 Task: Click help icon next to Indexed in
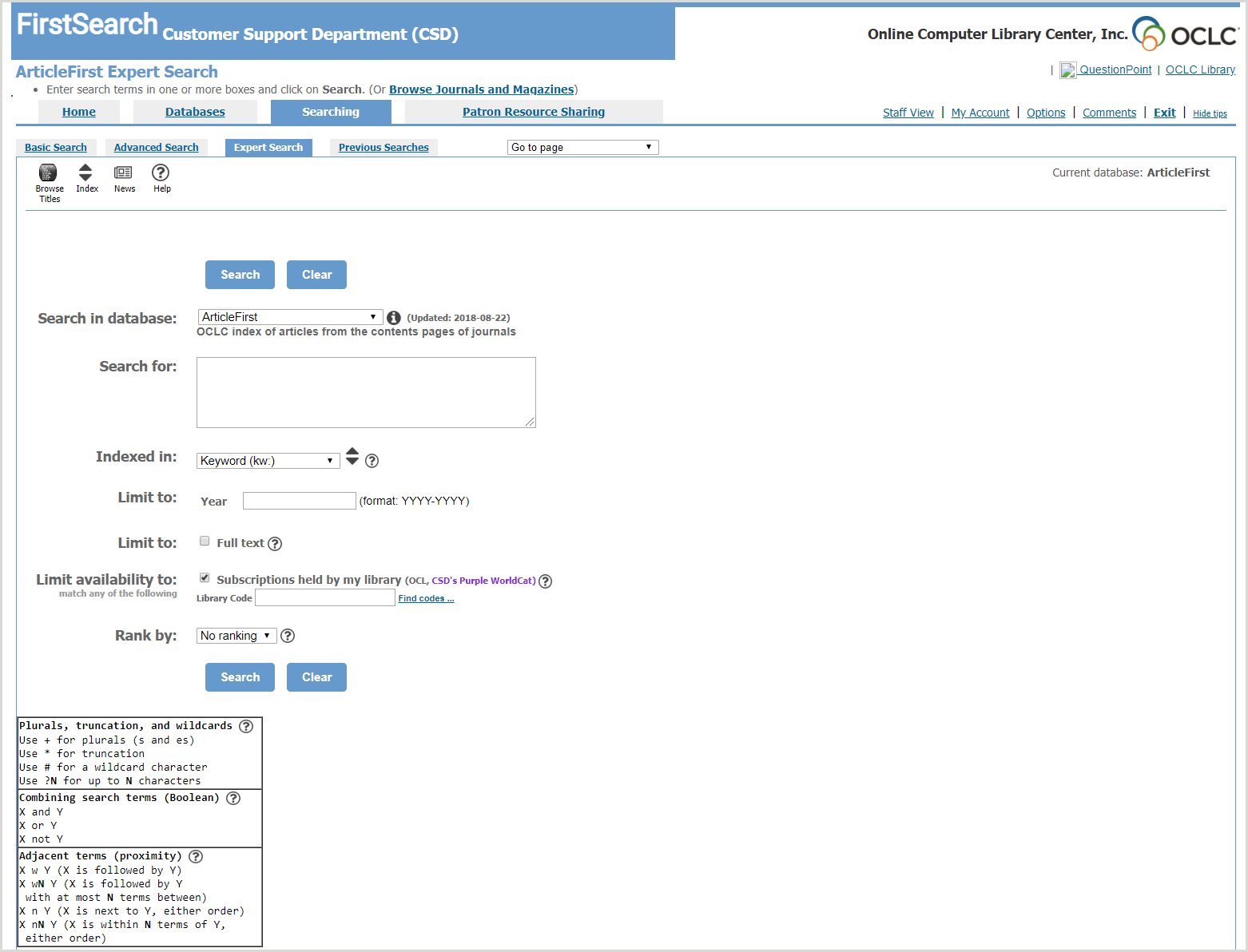[372, 461]
